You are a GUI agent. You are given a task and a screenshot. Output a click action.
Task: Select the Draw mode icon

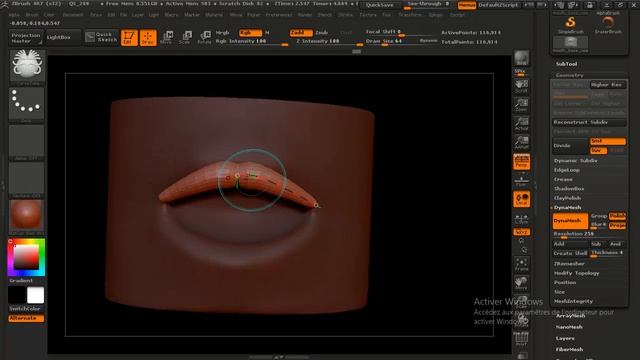148,38
